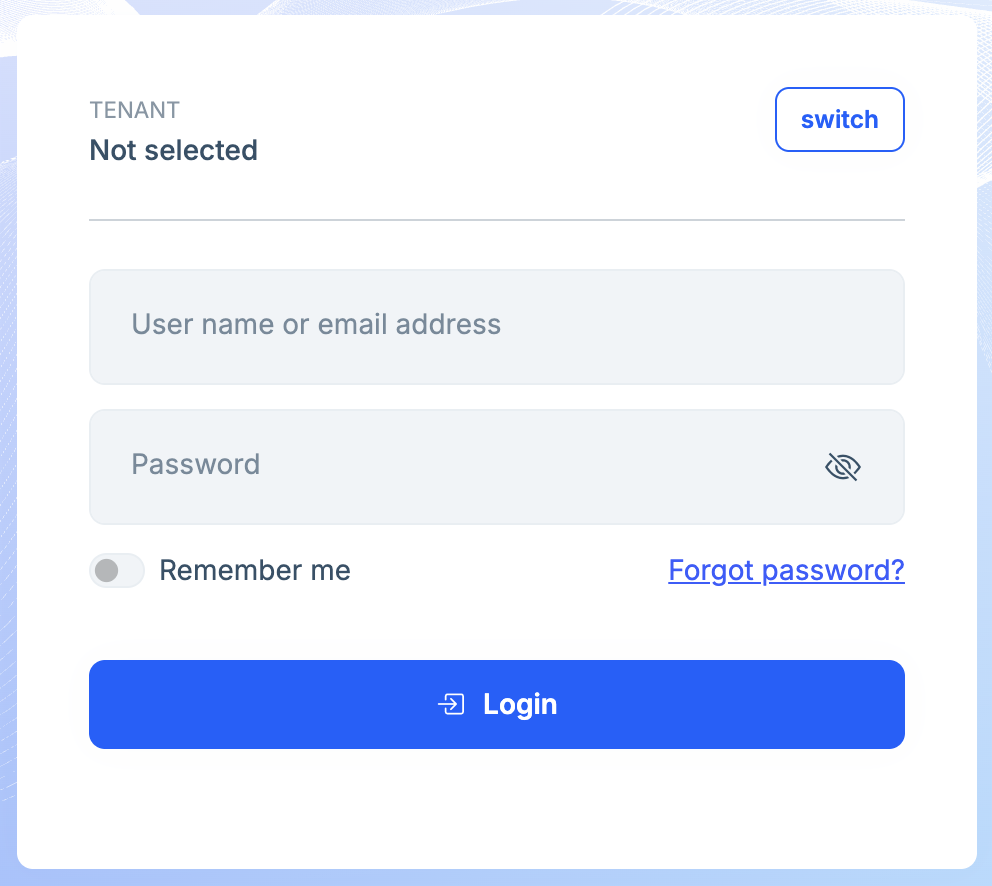This screenshot has width=992, height=886.
Task: Click the divider line below the tenant section
Action: pos(496,219)
